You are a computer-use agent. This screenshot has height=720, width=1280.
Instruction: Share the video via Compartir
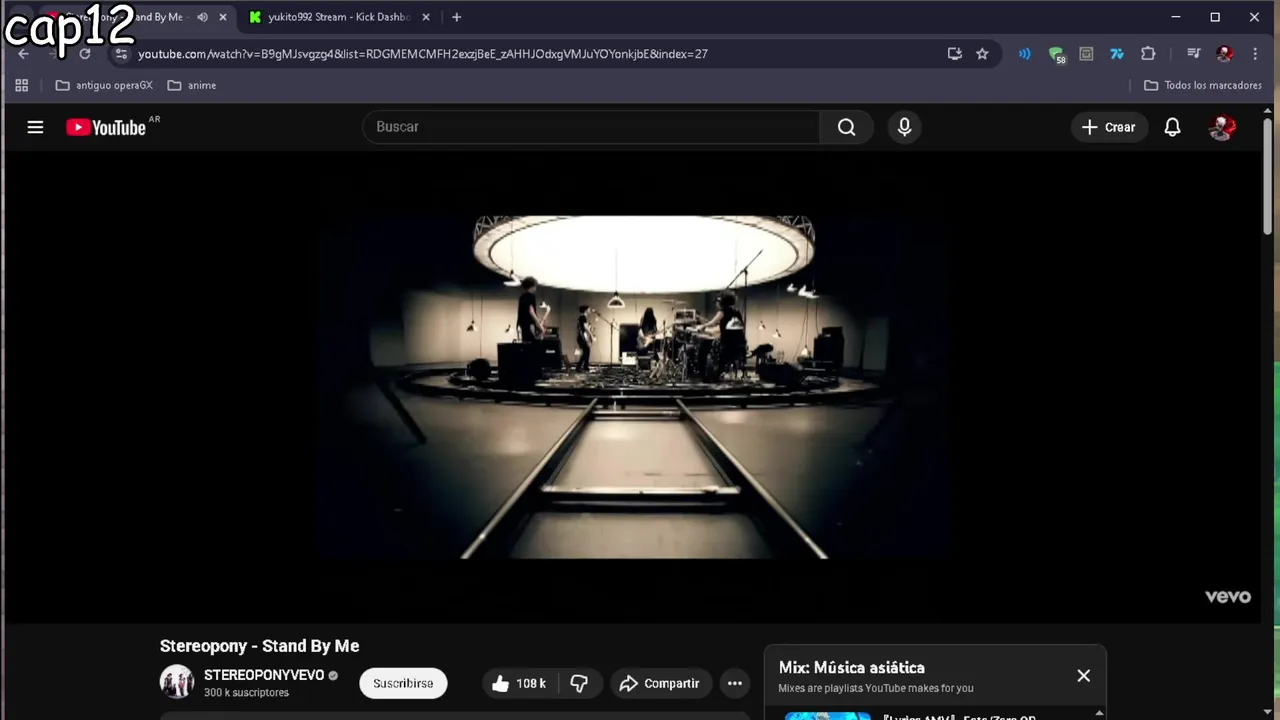660,683
